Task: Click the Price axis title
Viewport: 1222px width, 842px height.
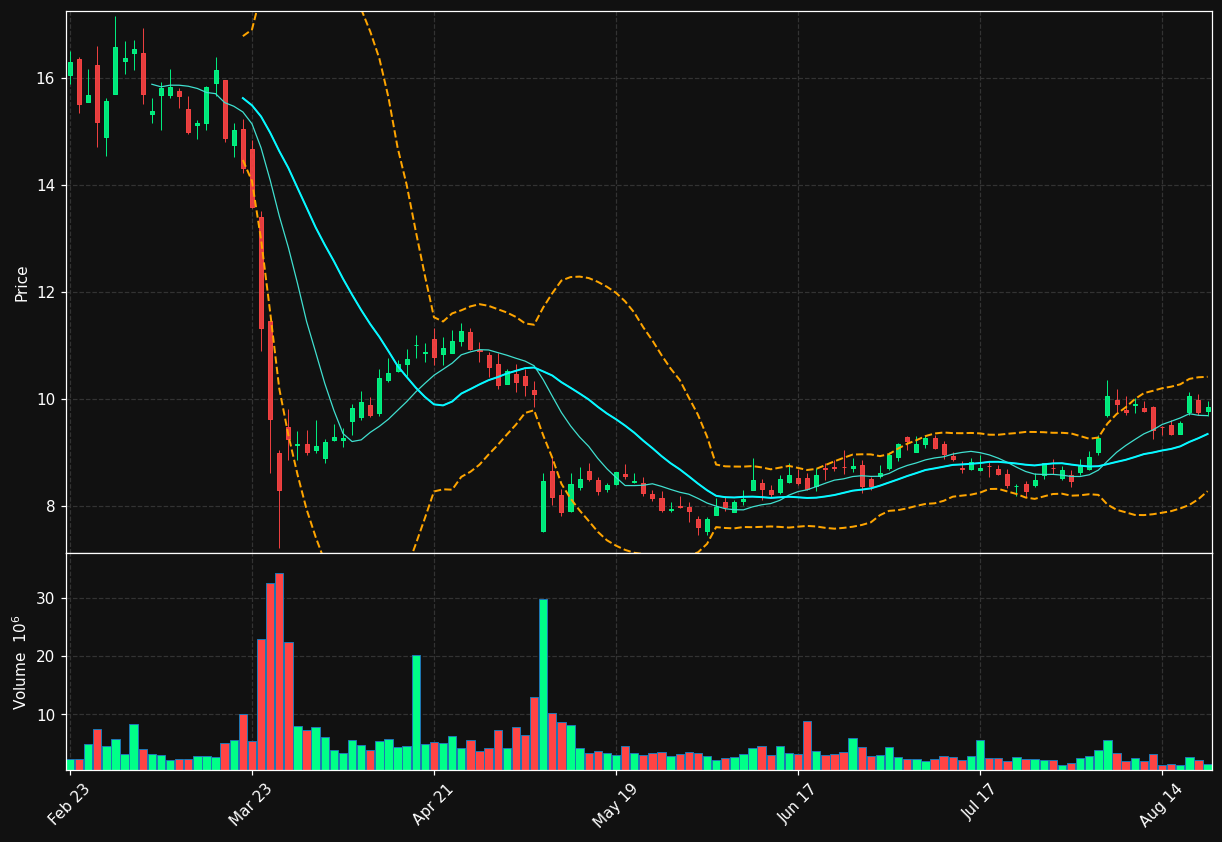Action: click(21, 283)
